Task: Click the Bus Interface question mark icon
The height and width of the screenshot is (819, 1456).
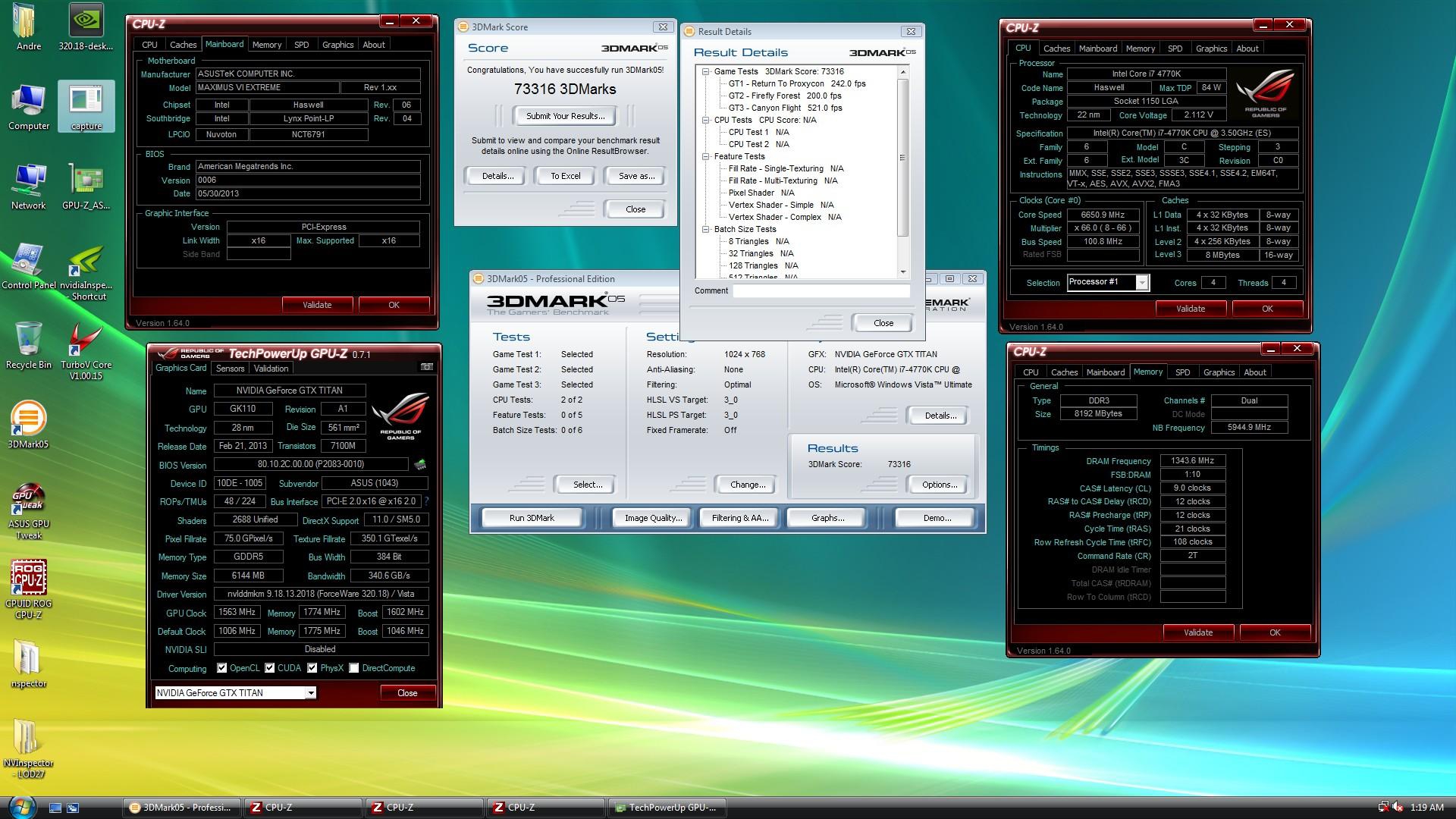Action: pyautogui.click(x=426, y=501)
